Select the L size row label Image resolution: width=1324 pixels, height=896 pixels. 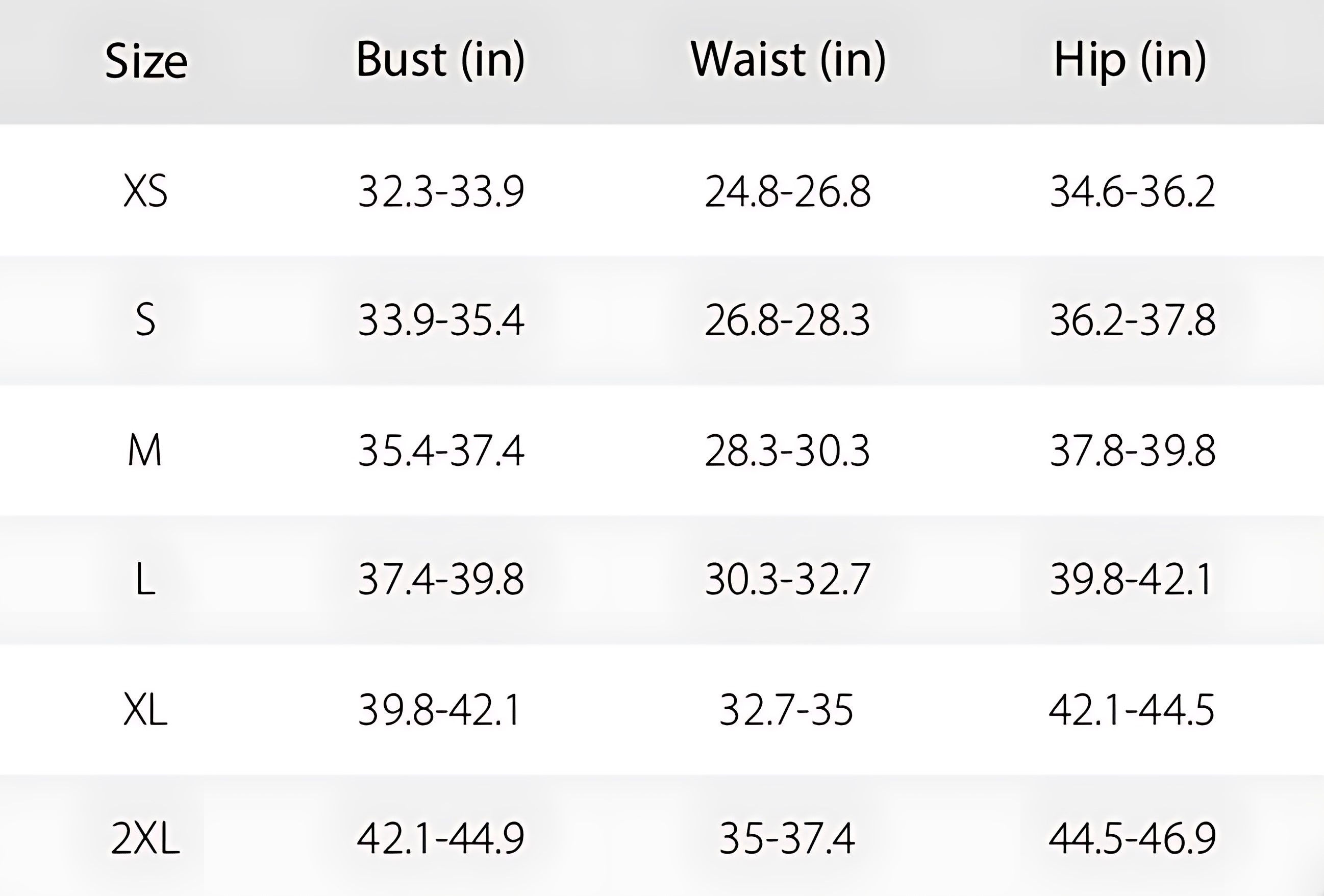click(x=146, y=580)
